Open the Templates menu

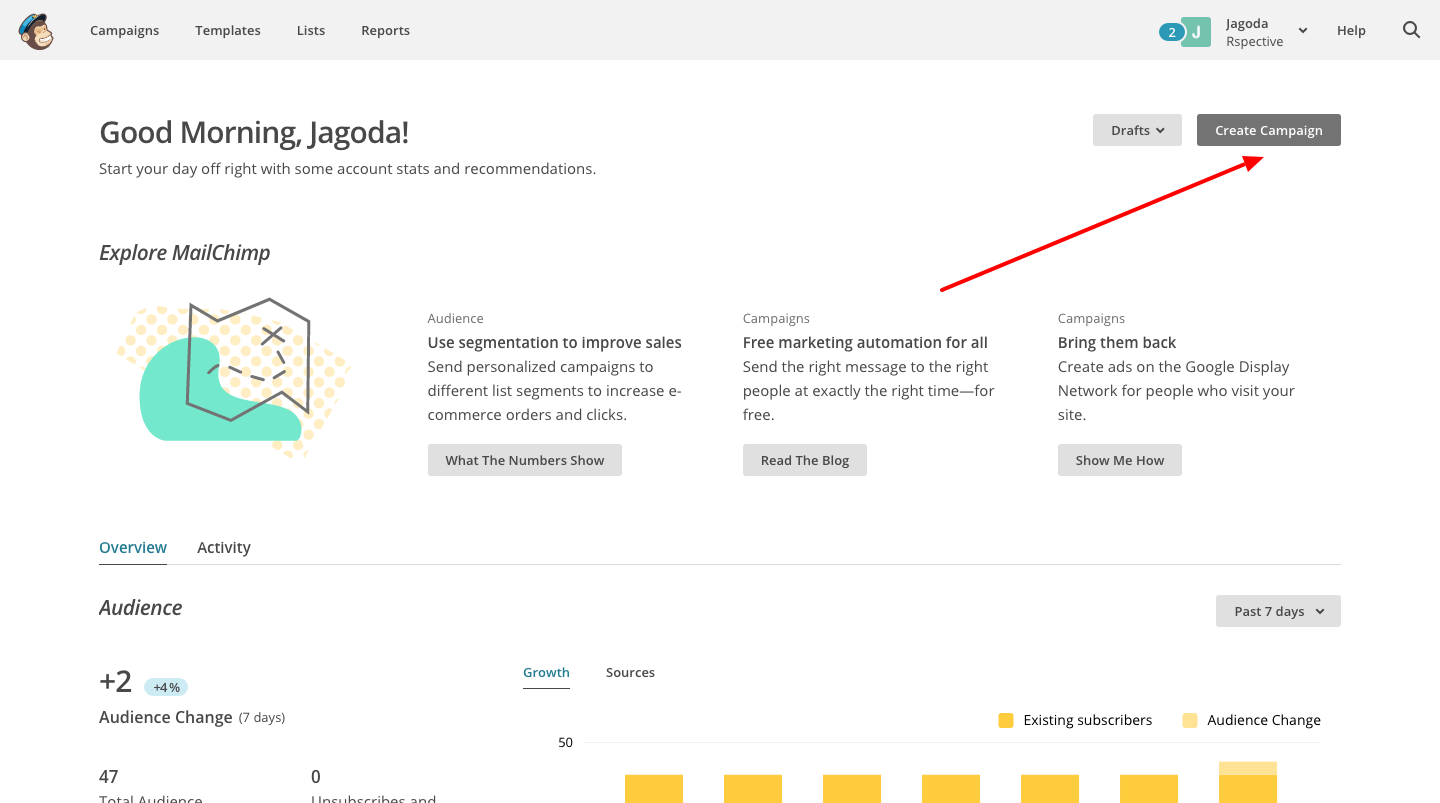click(228, 30)
